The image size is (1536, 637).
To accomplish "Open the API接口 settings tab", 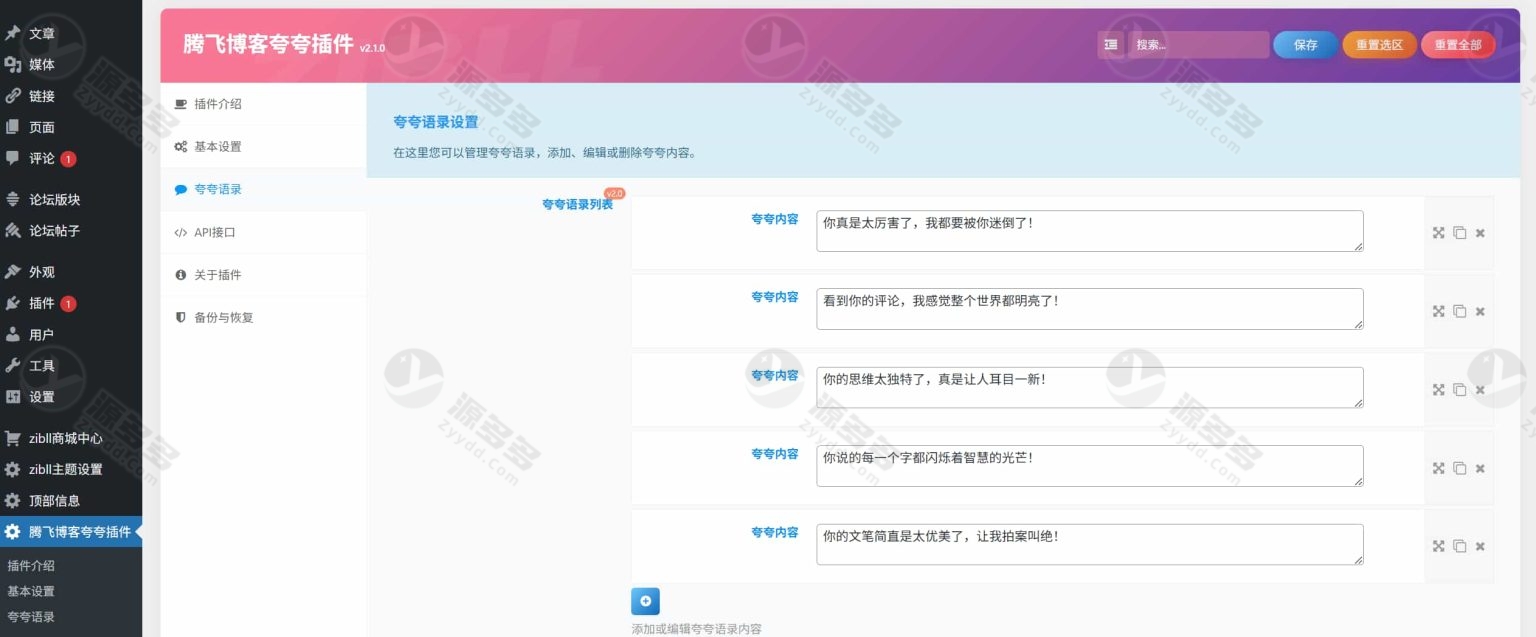I will point(214,232).
